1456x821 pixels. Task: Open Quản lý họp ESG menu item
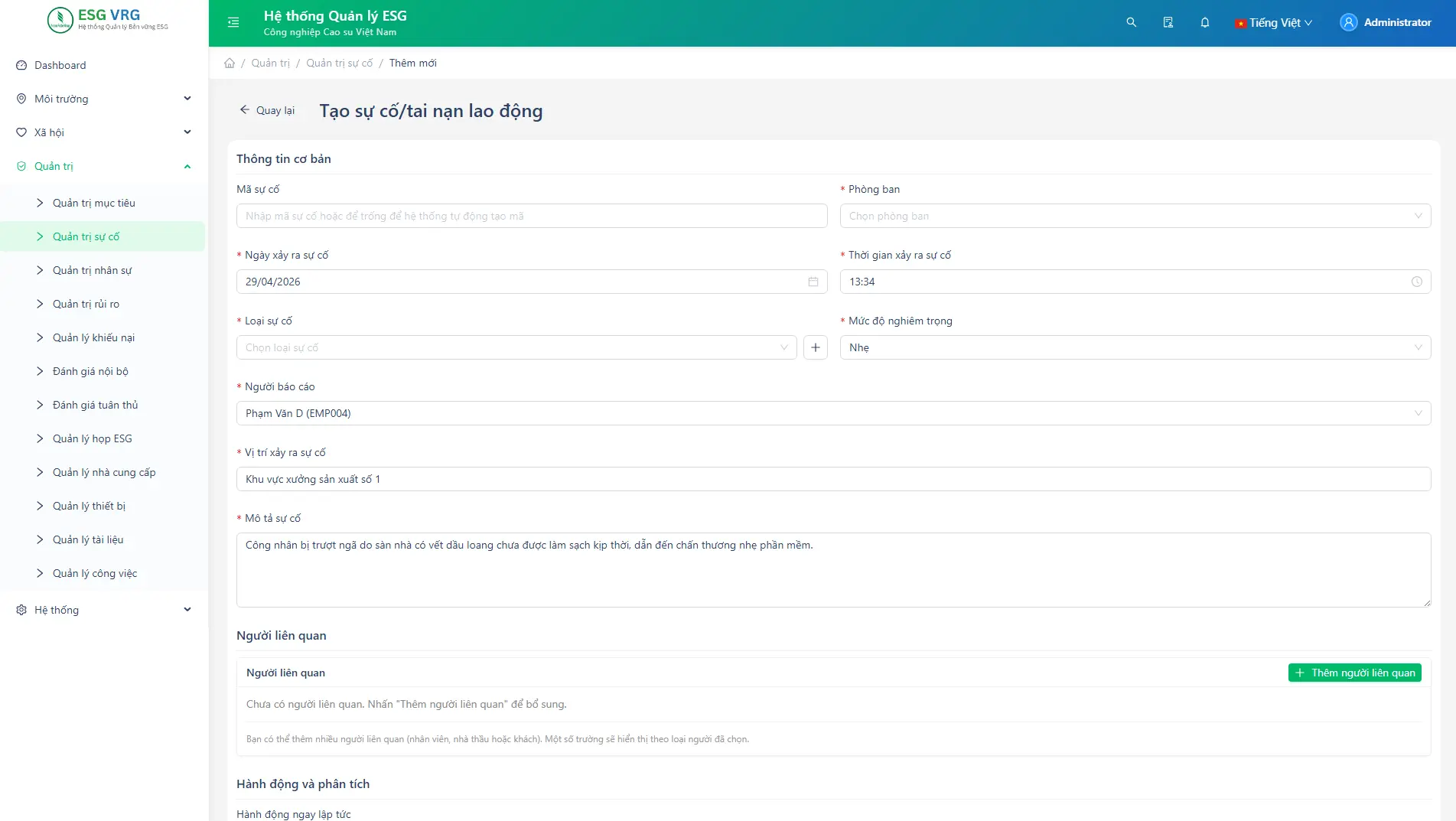pyautogui.click(x=103, y=438)
